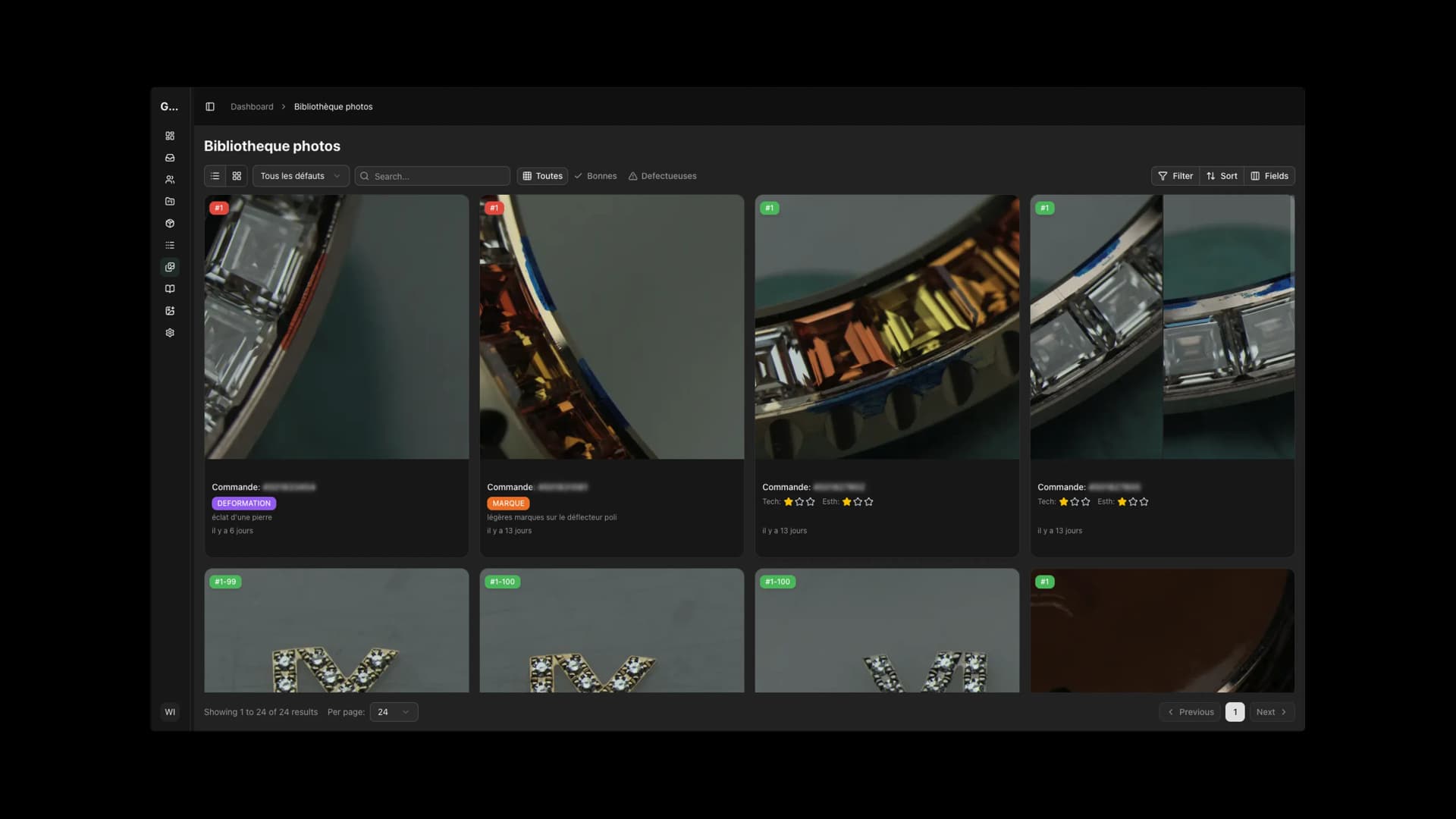1456x819 pixels.
Task: Open the folder icon in sidebar
Action: [170, 202]
